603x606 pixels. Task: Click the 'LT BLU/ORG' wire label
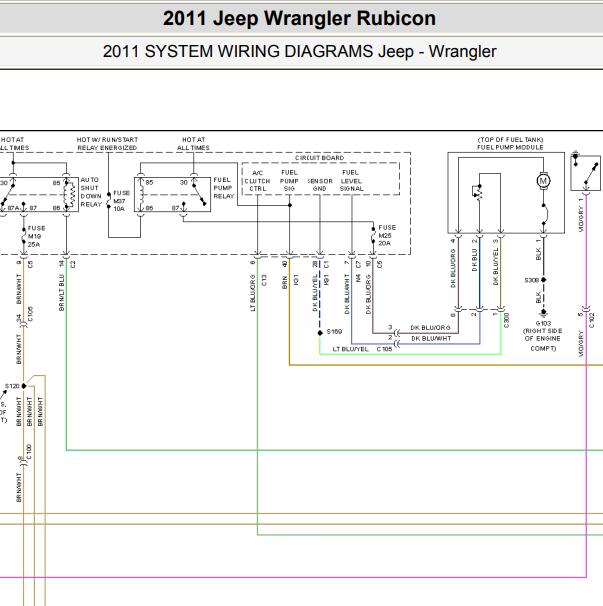coord(253,293)
